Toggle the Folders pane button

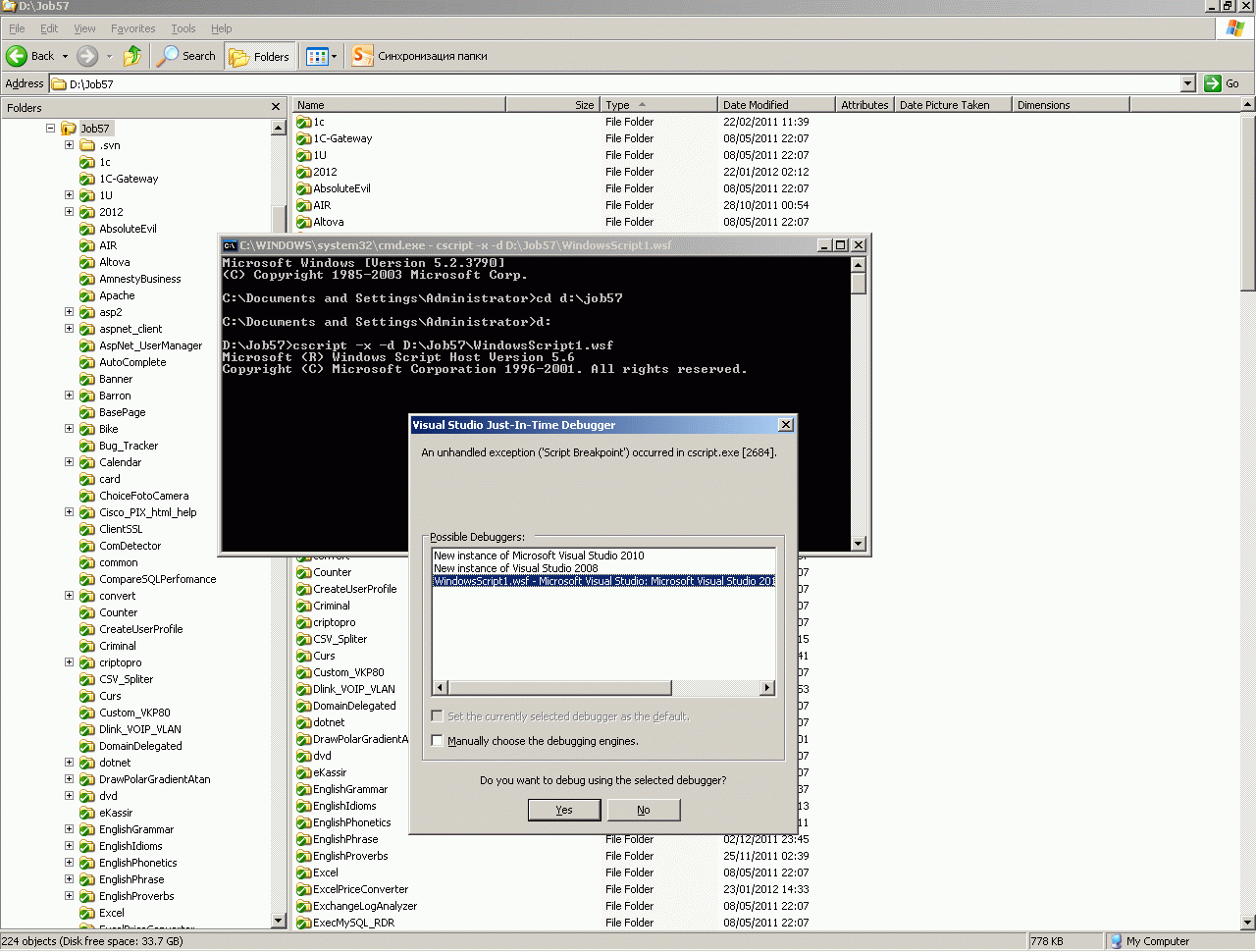260,56
